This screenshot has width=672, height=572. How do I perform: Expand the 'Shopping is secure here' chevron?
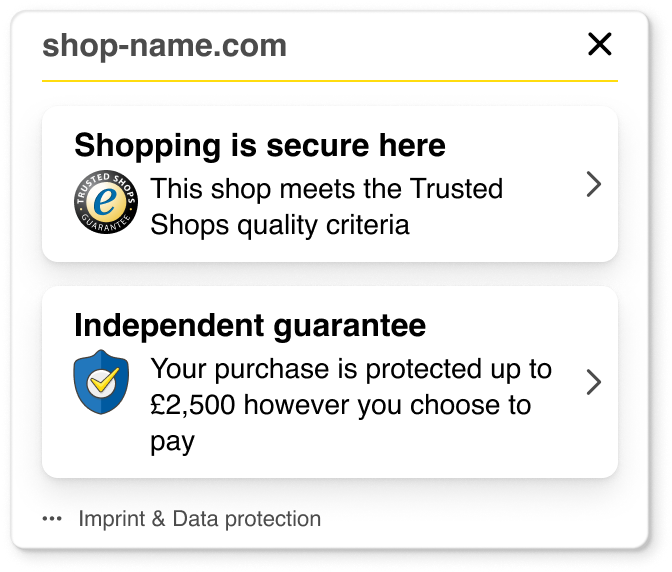click(593, 184)
